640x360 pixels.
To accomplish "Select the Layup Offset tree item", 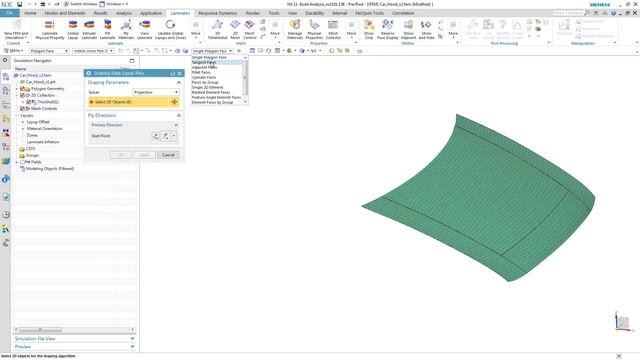I will point(38,122).
